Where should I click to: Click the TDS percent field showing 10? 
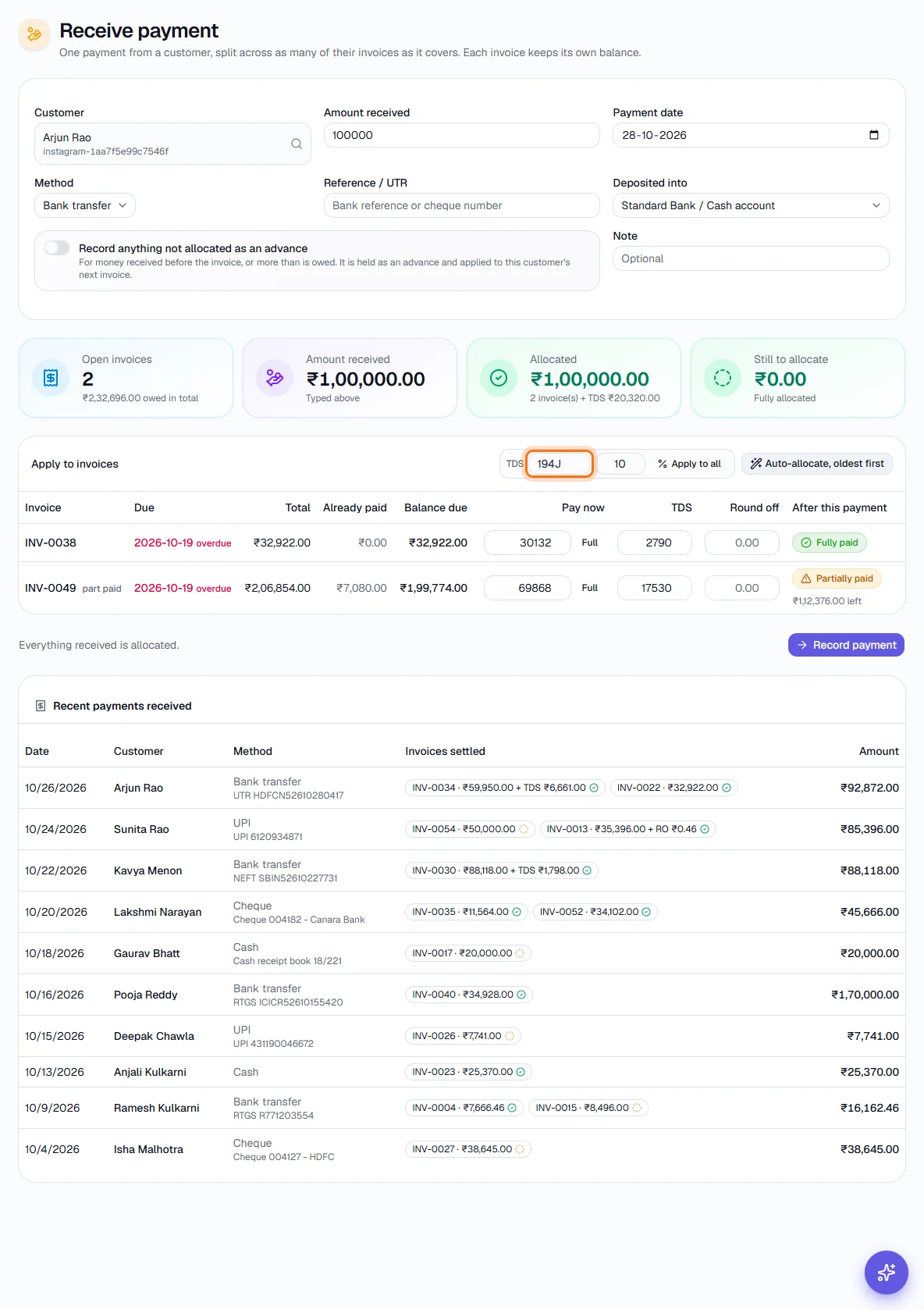pyautogui.click(x=622, y=464)
